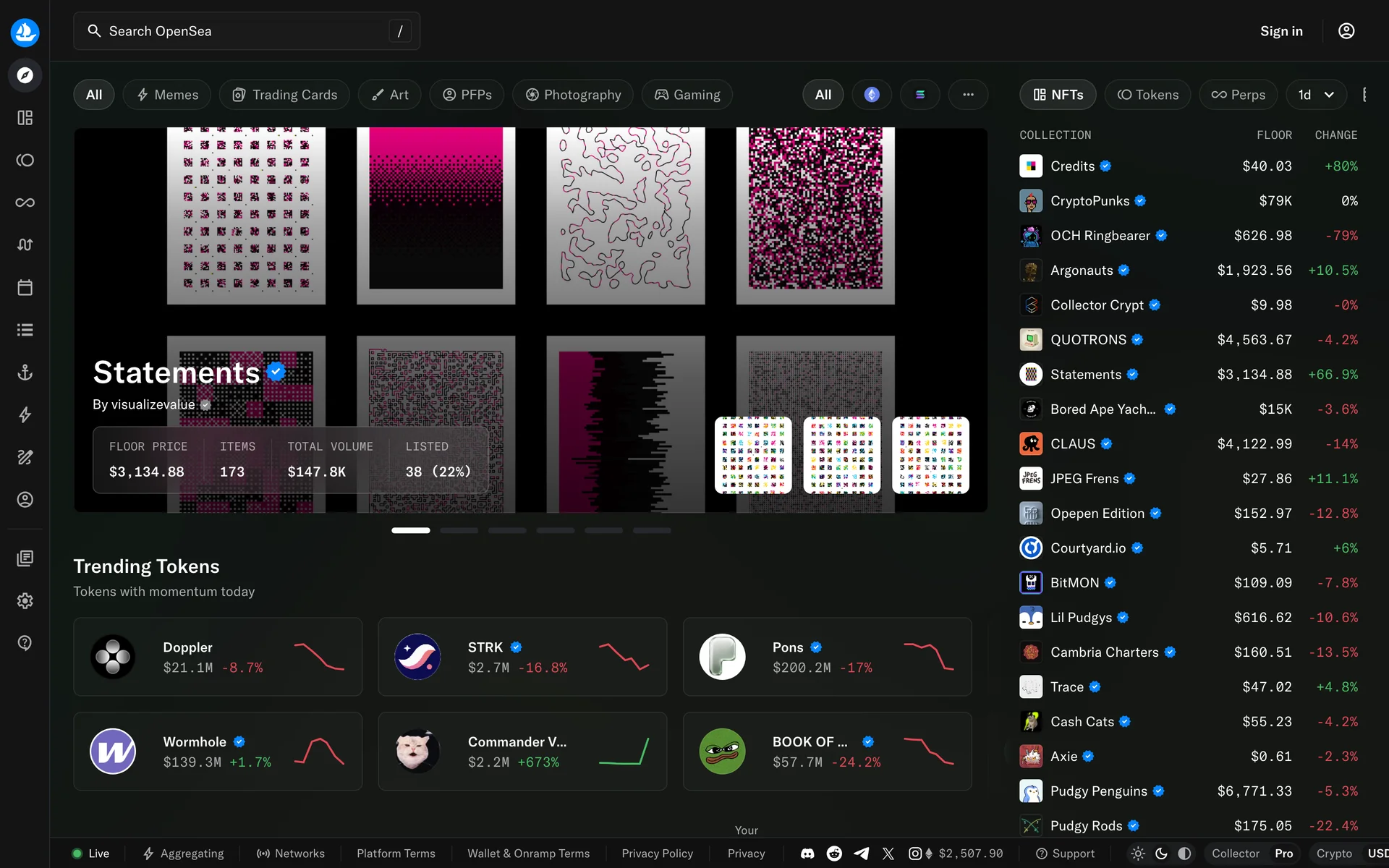Click the swap arrows sidebar icon
Screen dimensions: 1389x868
click(25, 244)
